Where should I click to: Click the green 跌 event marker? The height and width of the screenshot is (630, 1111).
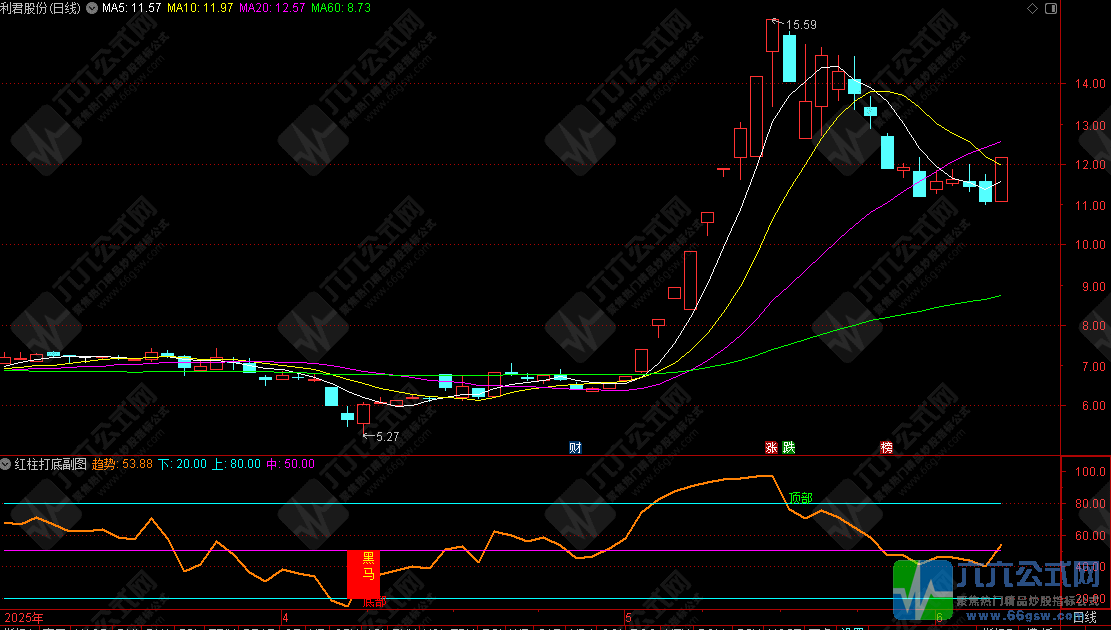(x=788, y=447)
